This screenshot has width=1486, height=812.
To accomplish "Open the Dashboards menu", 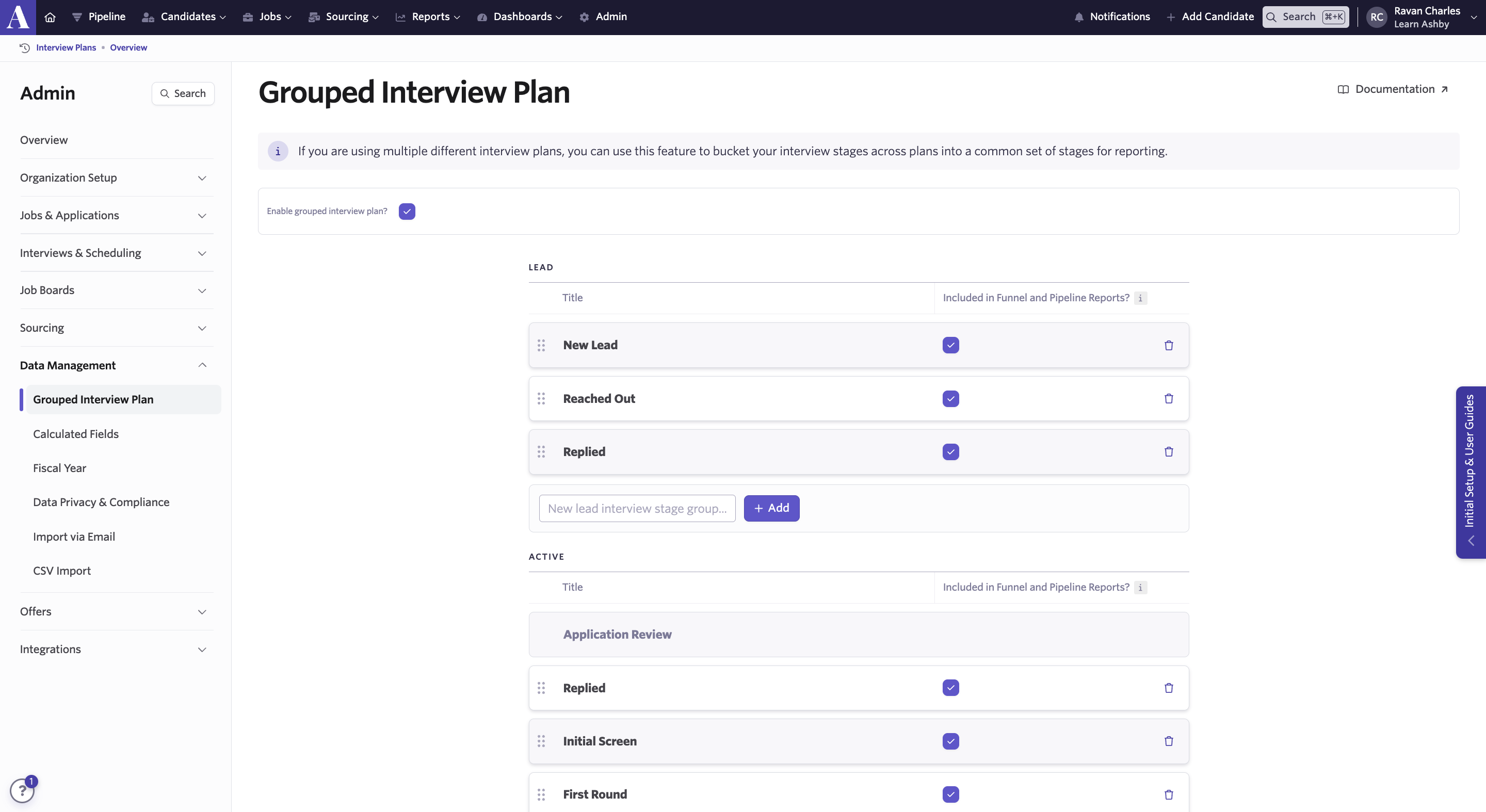I will [519, 17].
